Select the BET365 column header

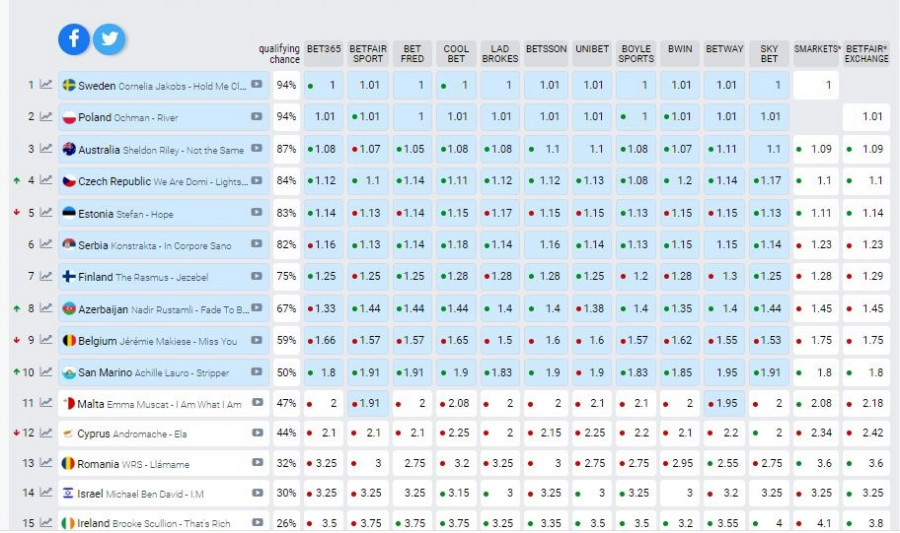pos(325,53)
